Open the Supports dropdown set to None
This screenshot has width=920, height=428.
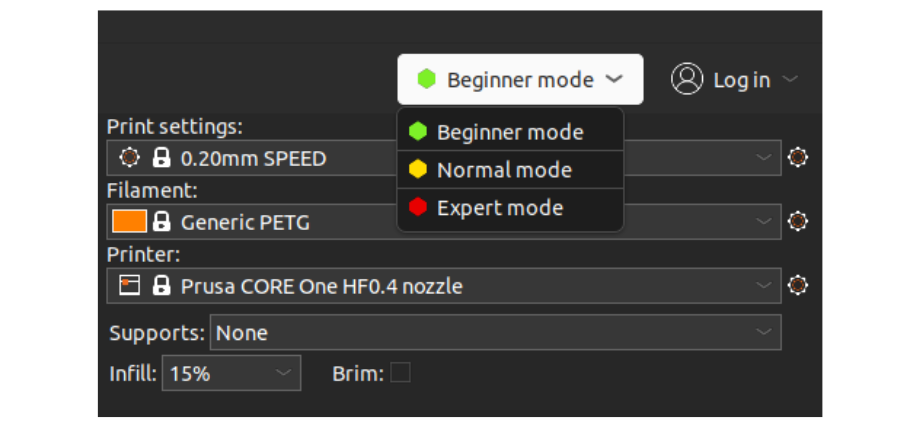click(x=495, y=332)
